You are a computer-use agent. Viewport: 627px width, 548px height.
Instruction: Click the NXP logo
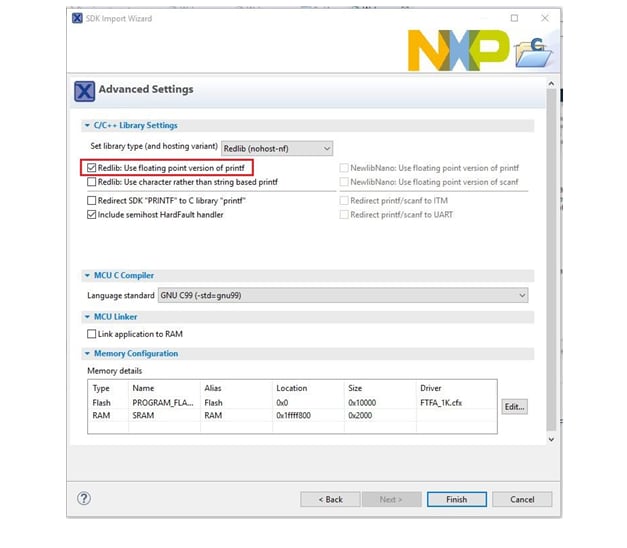click(x=457, y=50)
